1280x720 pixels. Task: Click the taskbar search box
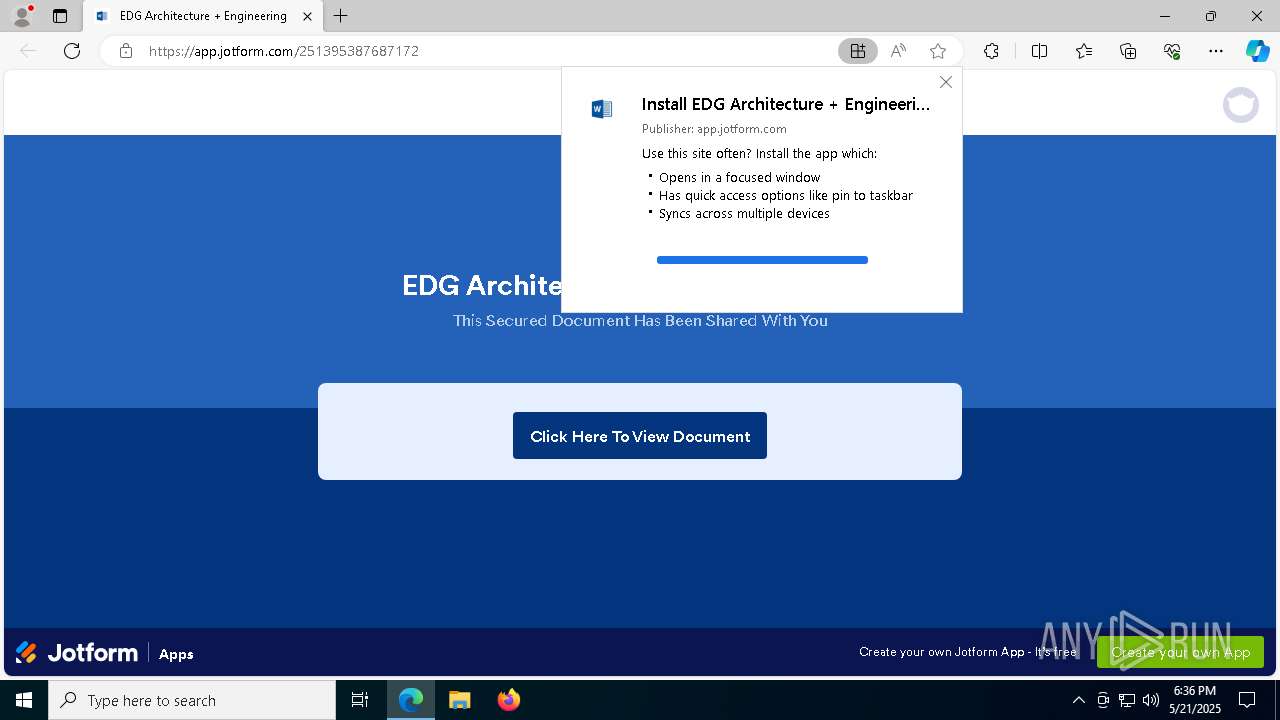(x=192, y=700)
